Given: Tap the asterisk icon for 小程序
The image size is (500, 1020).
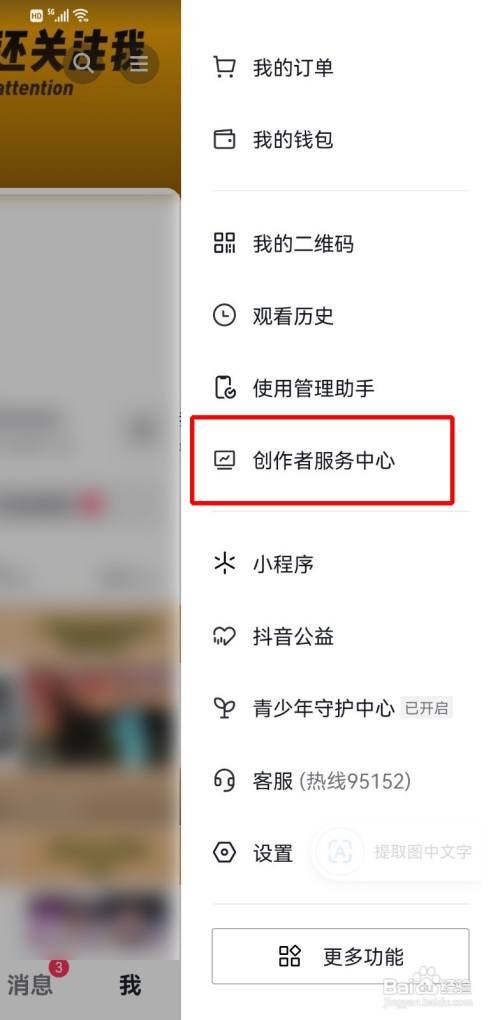Looking at the screenshot, I should 224,563.
